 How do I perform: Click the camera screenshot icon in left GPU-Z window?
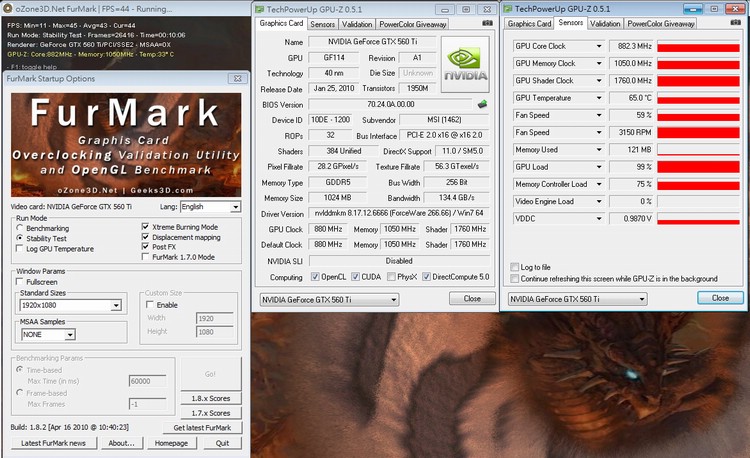pos(487,23)
